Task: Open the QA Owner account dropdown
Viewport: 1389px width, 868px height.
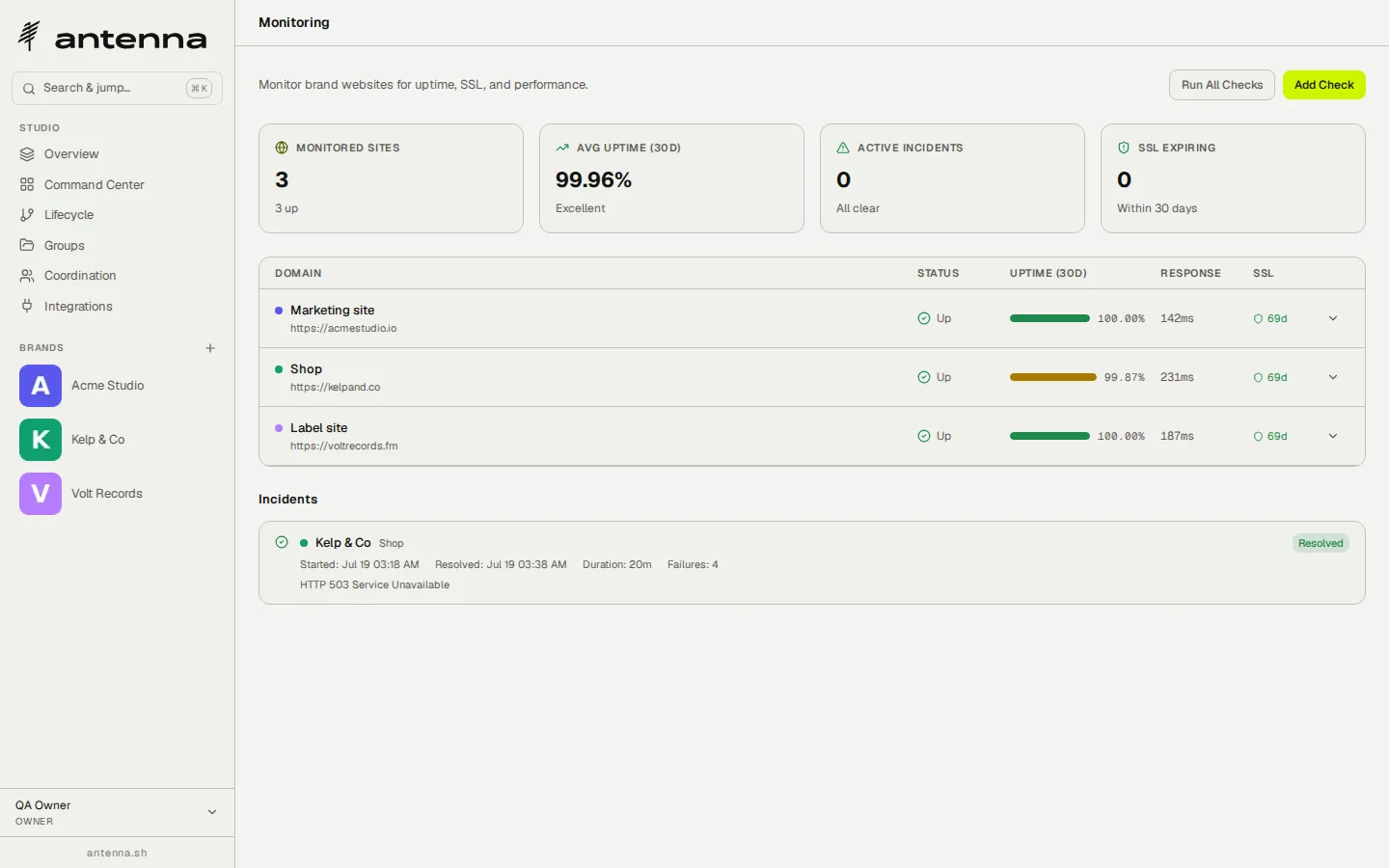Action: [x=117, y=812]
